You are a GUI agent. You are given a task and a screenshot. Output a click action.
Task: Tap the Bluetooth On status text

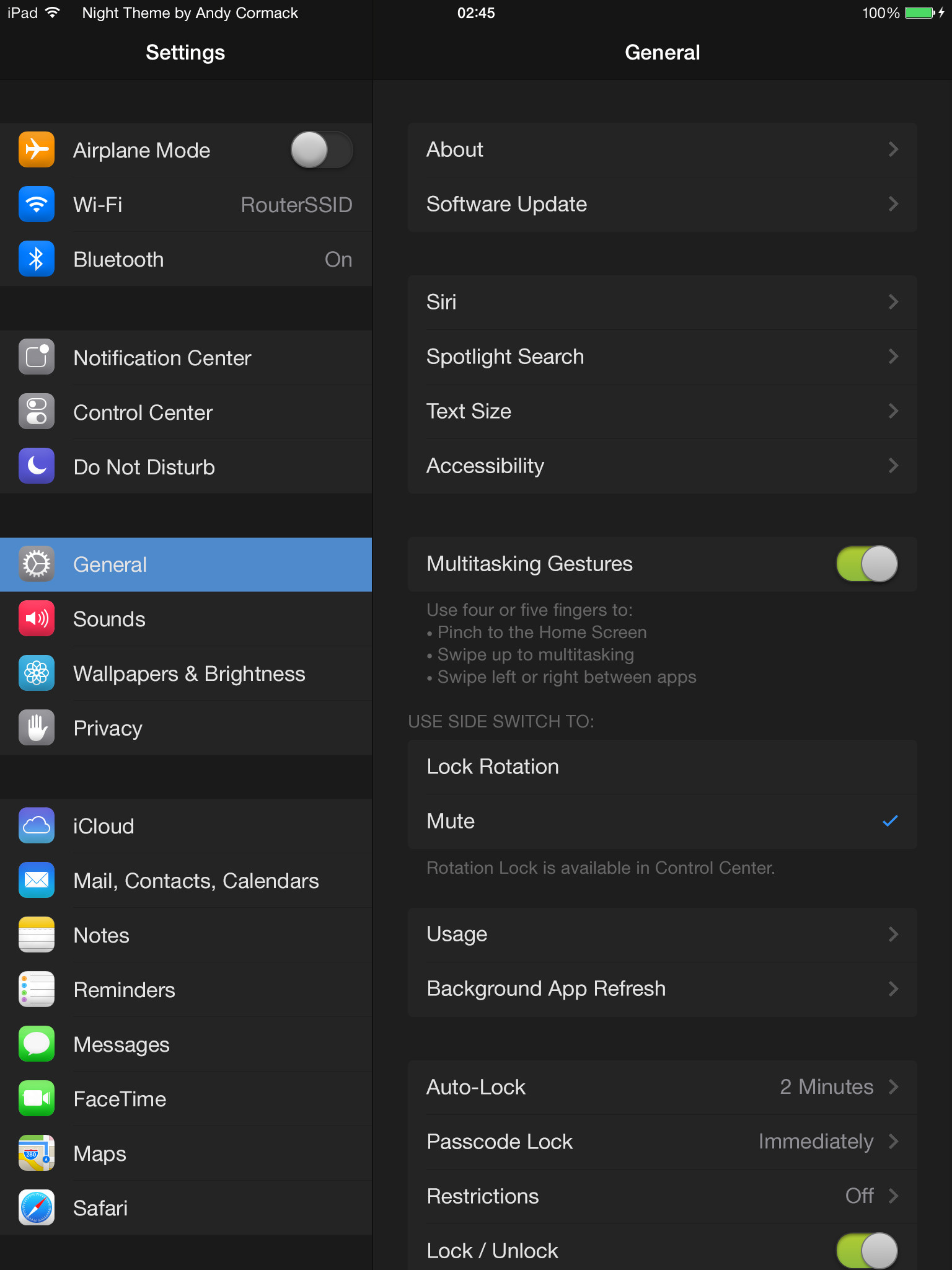click(x=338, y=259)
